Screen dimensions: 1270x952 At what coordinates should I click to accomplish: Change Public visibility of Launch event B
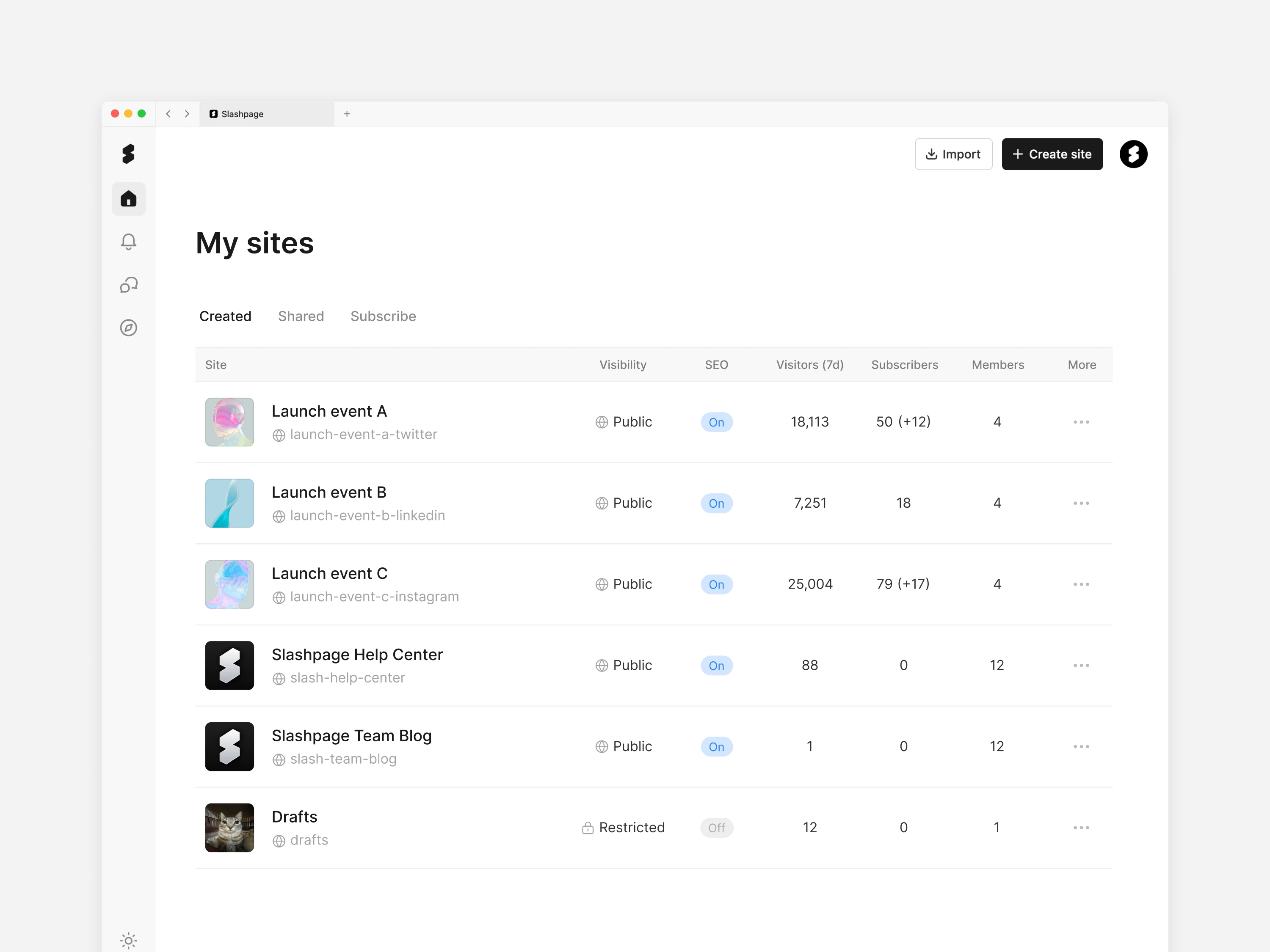point(624,503)
